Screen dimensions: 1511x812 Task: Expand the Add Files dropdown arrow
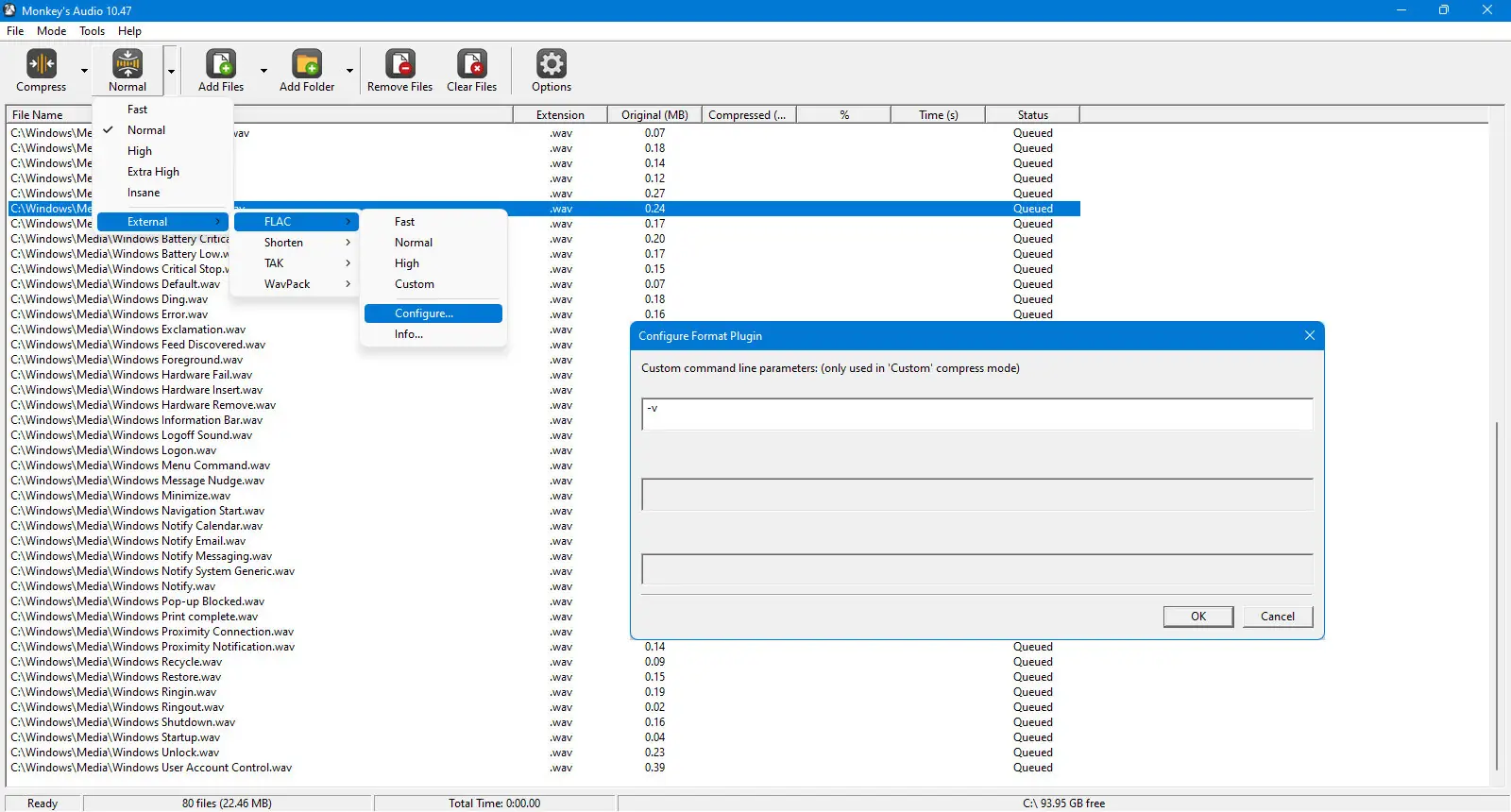[x=263, y=71]
